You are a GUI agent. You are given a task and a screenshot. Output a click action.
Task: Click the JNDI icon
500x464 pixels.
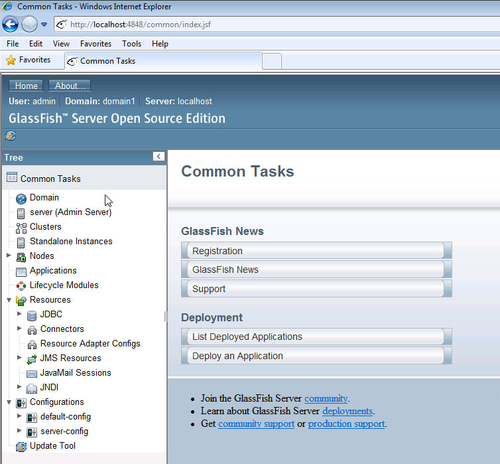point(32,389)
